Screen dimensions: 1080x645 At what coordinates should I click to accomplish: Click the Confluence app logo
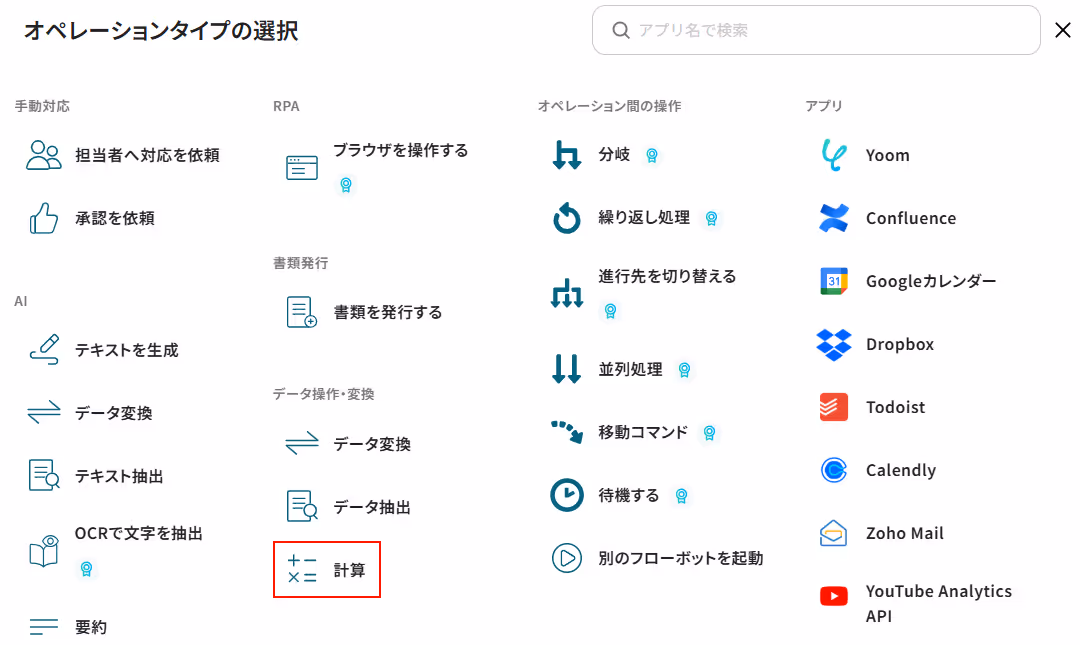tap(834, 218)
